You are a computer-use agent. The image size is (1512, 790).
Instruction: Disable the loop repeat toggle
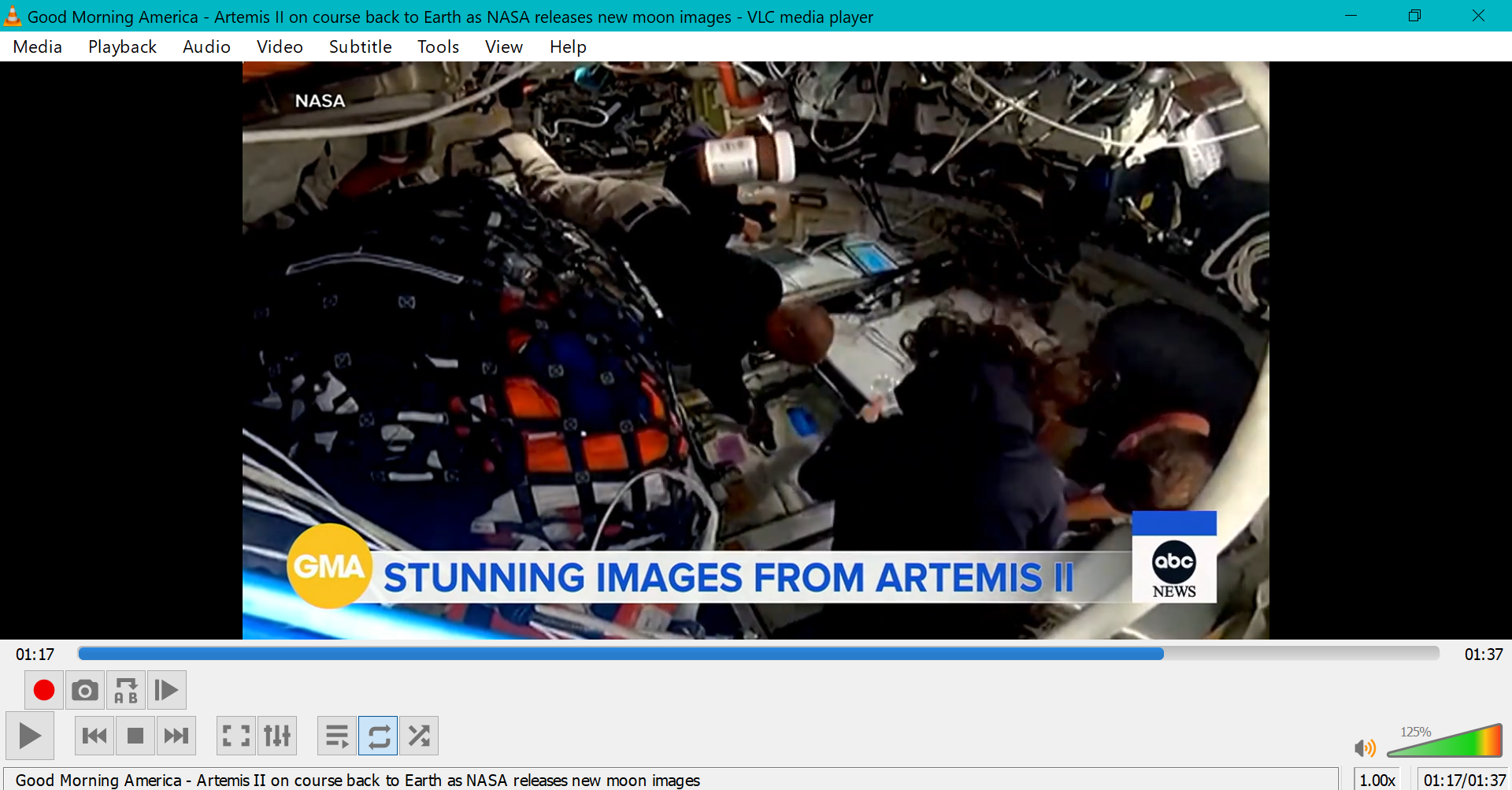[378, 736]
